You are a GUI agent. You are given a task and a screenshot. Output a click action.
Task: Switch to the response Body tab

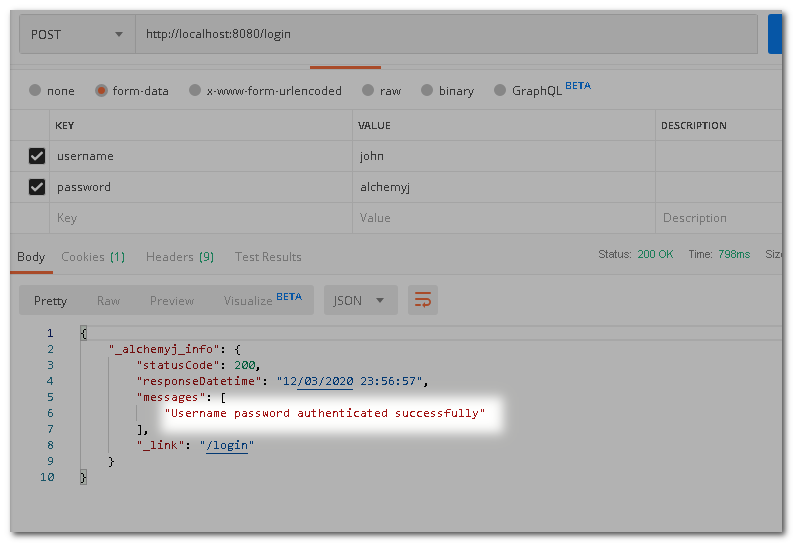(31, 257)
